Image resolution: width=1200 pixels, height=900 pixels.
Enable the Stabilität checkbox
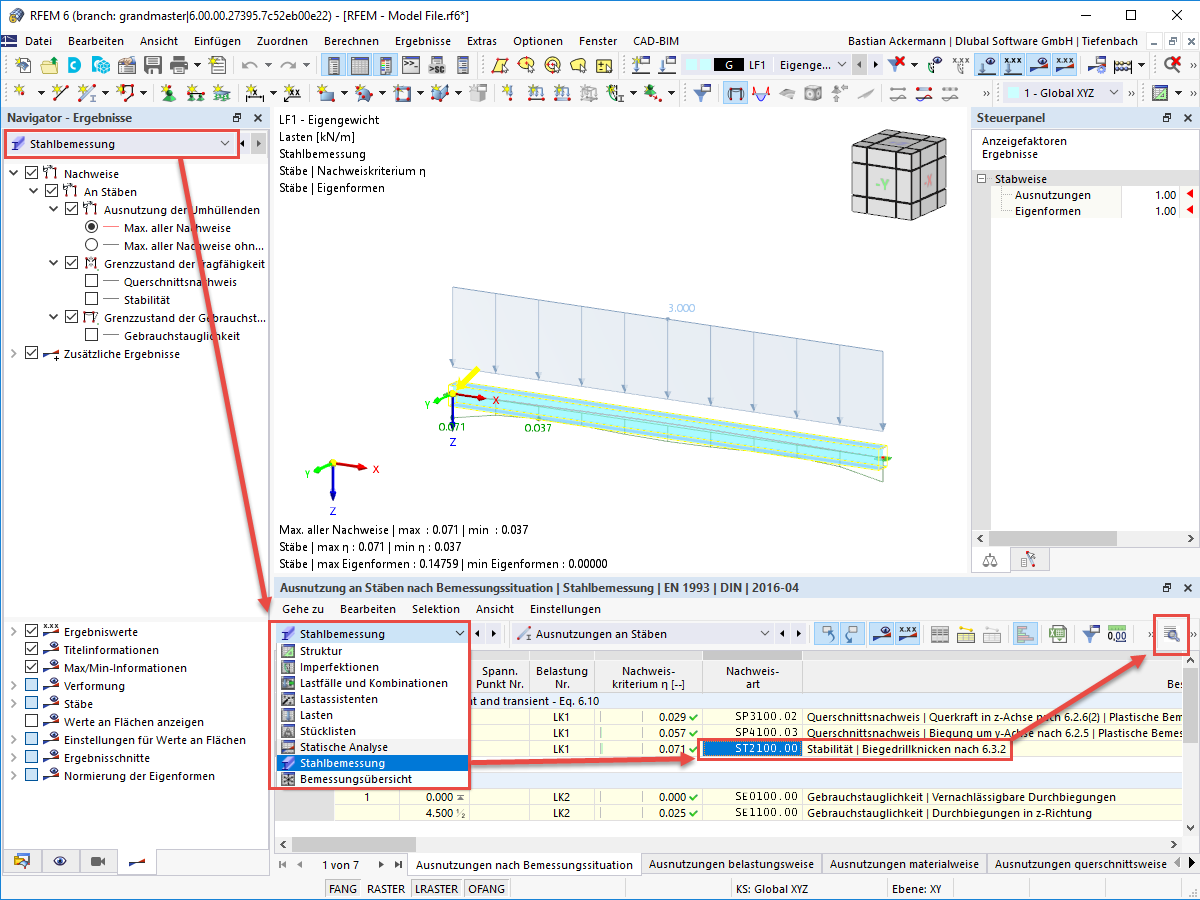point(92,300)
